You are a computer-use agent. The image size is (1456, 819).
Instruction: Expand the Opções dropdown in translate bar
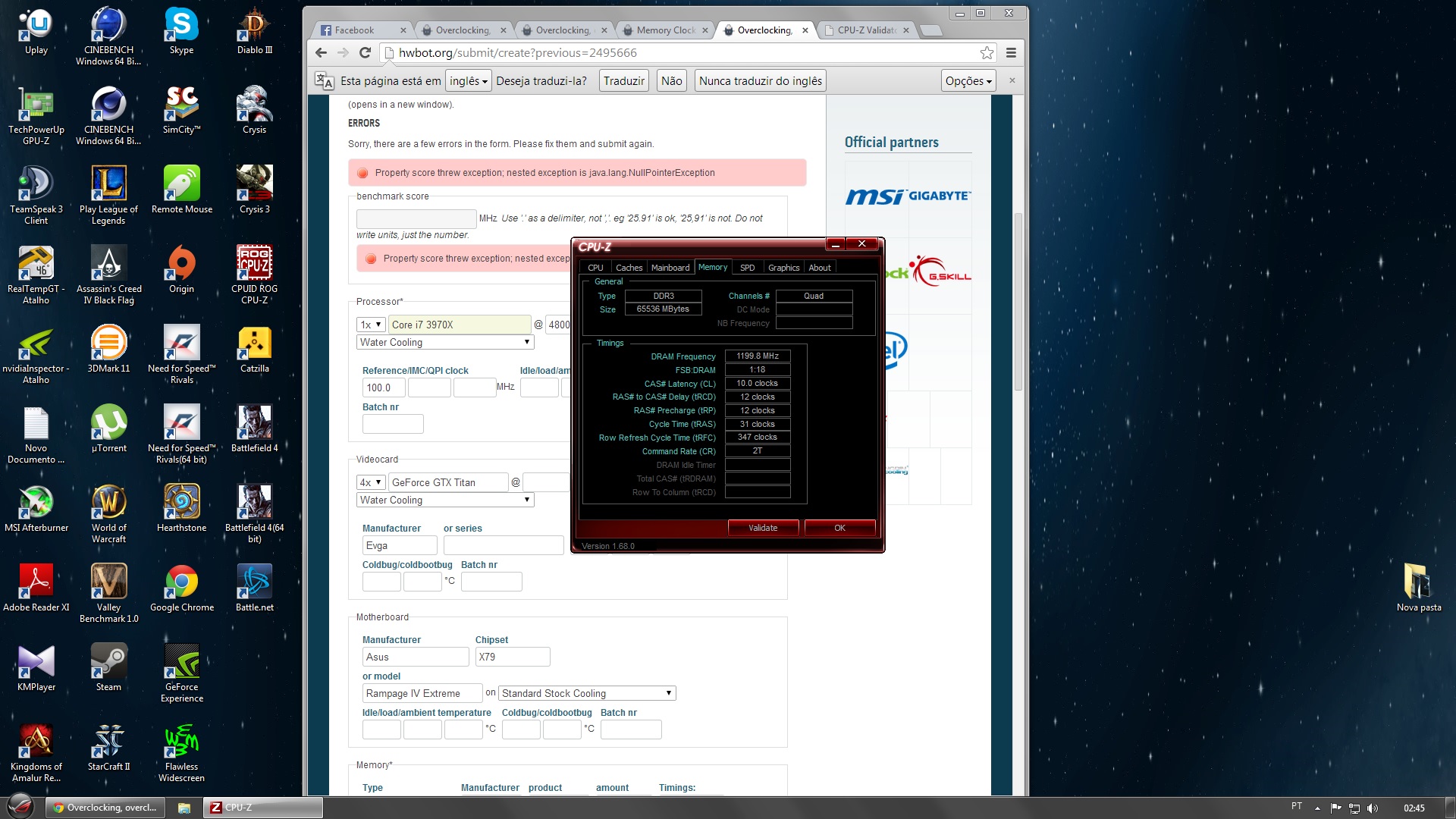tap(968, 81)
